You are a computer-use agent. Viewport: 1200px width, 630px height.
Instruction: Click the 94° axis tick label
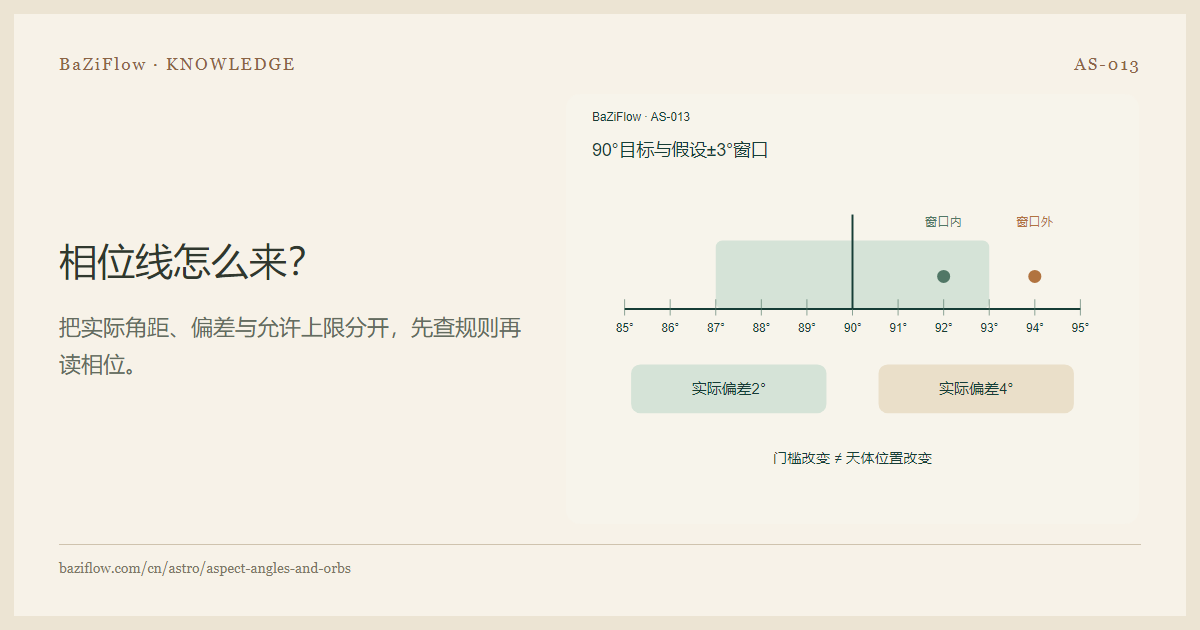click(1034, 327)
